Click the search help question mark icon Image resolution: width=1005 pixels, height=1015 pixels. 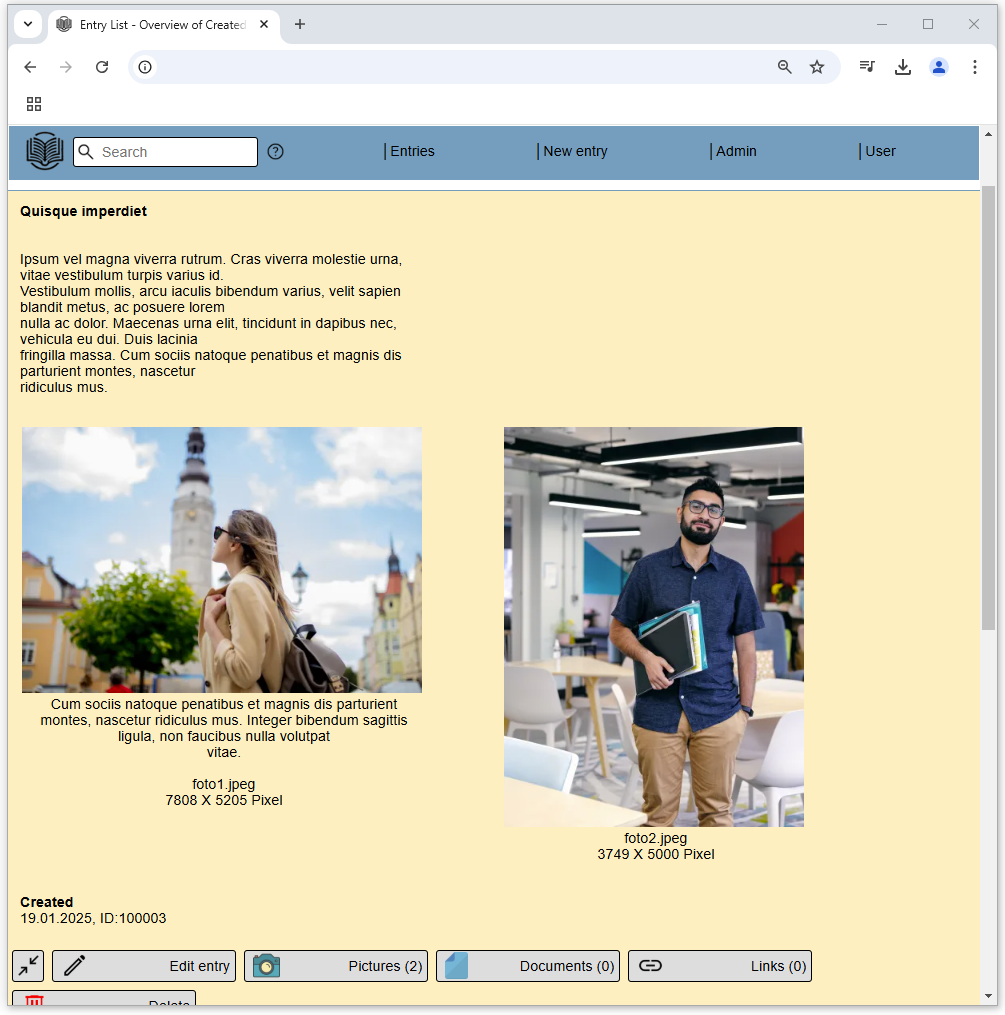[276, 151]
